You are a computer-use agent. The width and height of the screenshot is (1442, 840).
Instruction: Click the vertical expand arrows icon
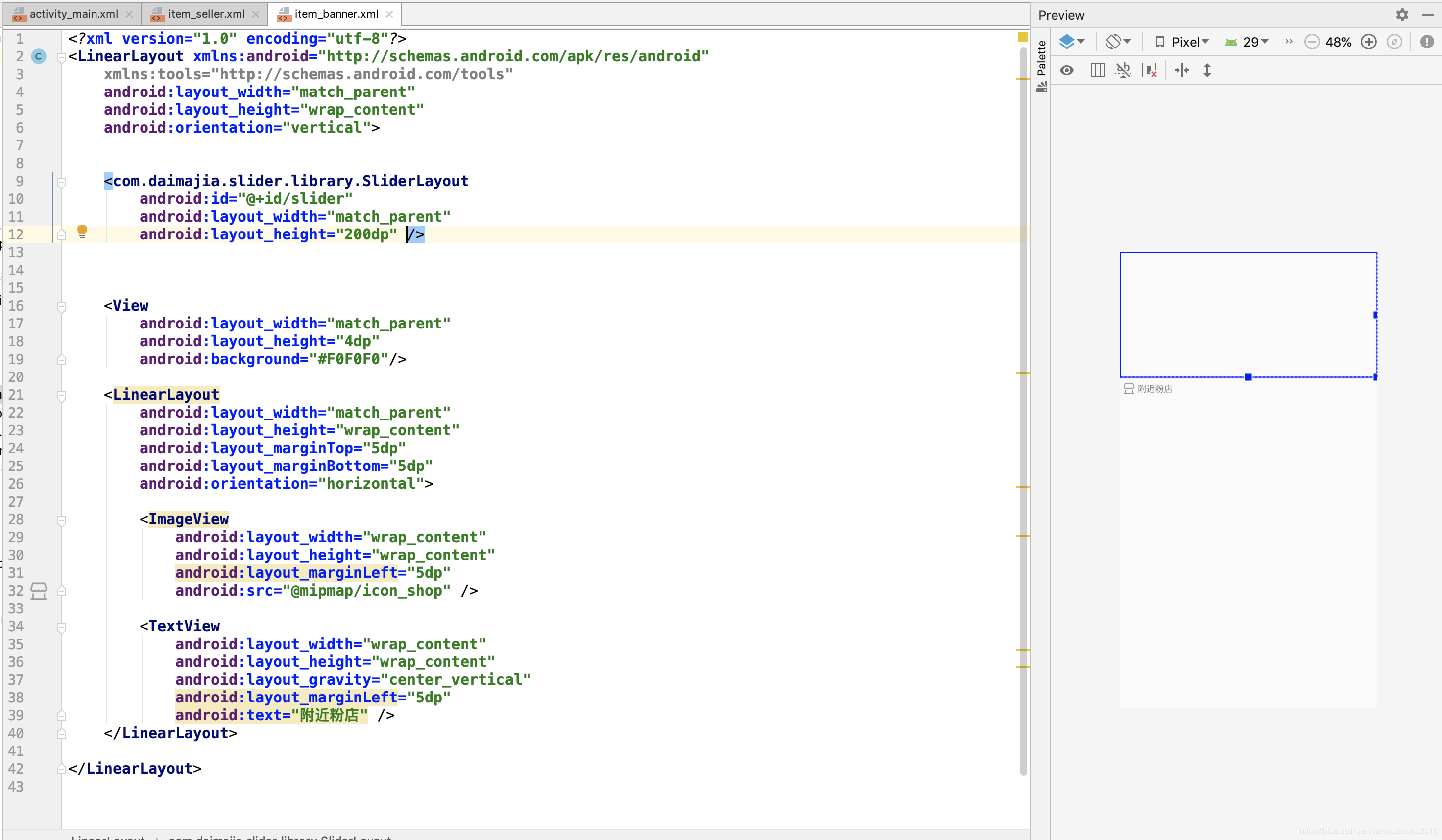click(x=1207, y=70)
